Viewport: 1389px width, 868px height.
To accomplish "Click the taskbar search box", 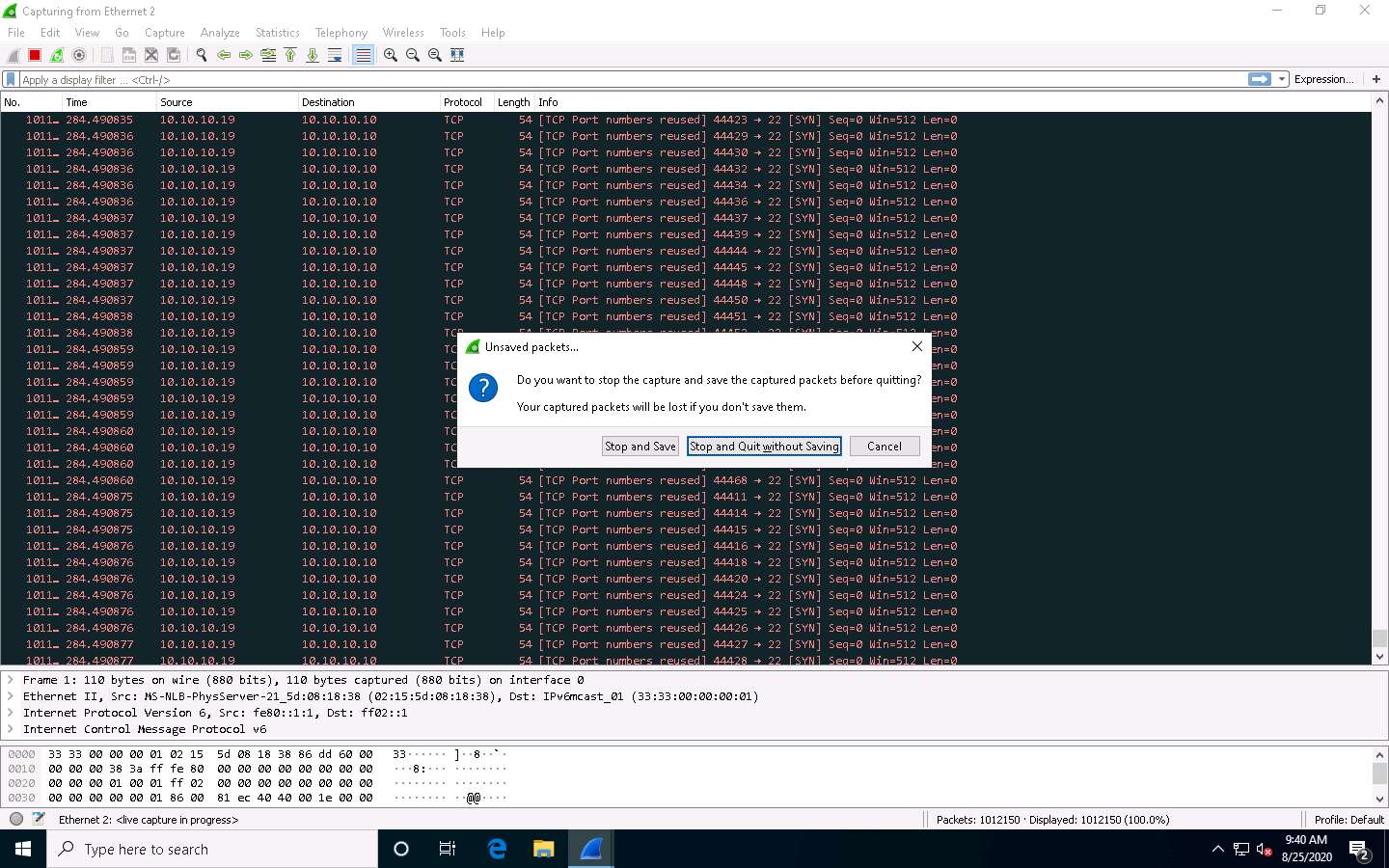I will [212, 849].
